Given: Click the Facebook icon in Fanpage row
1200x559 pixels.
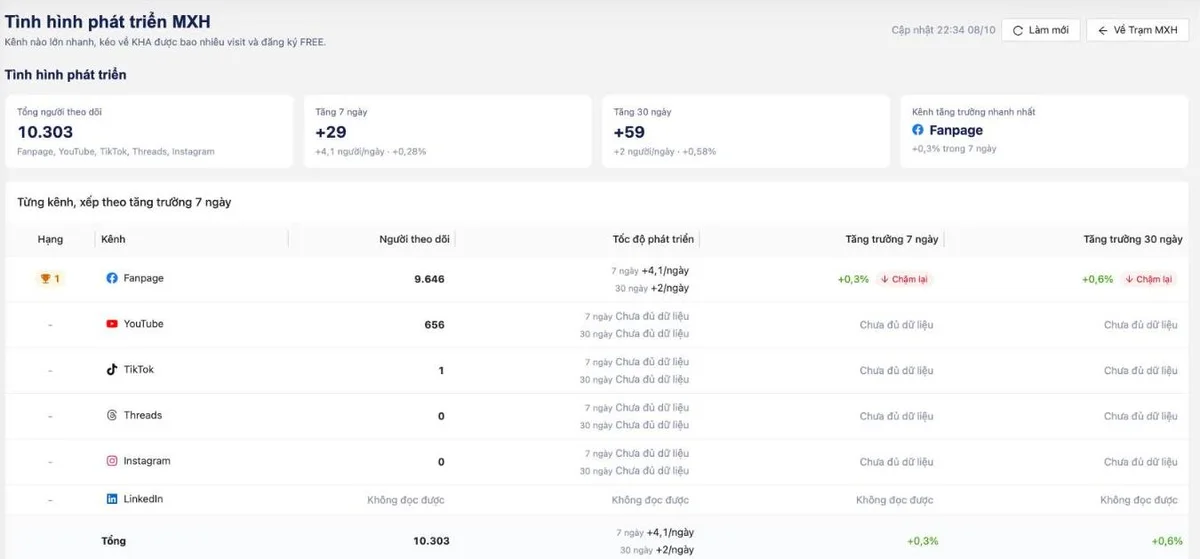Looking at the screenshot, I should click(112, 278).
